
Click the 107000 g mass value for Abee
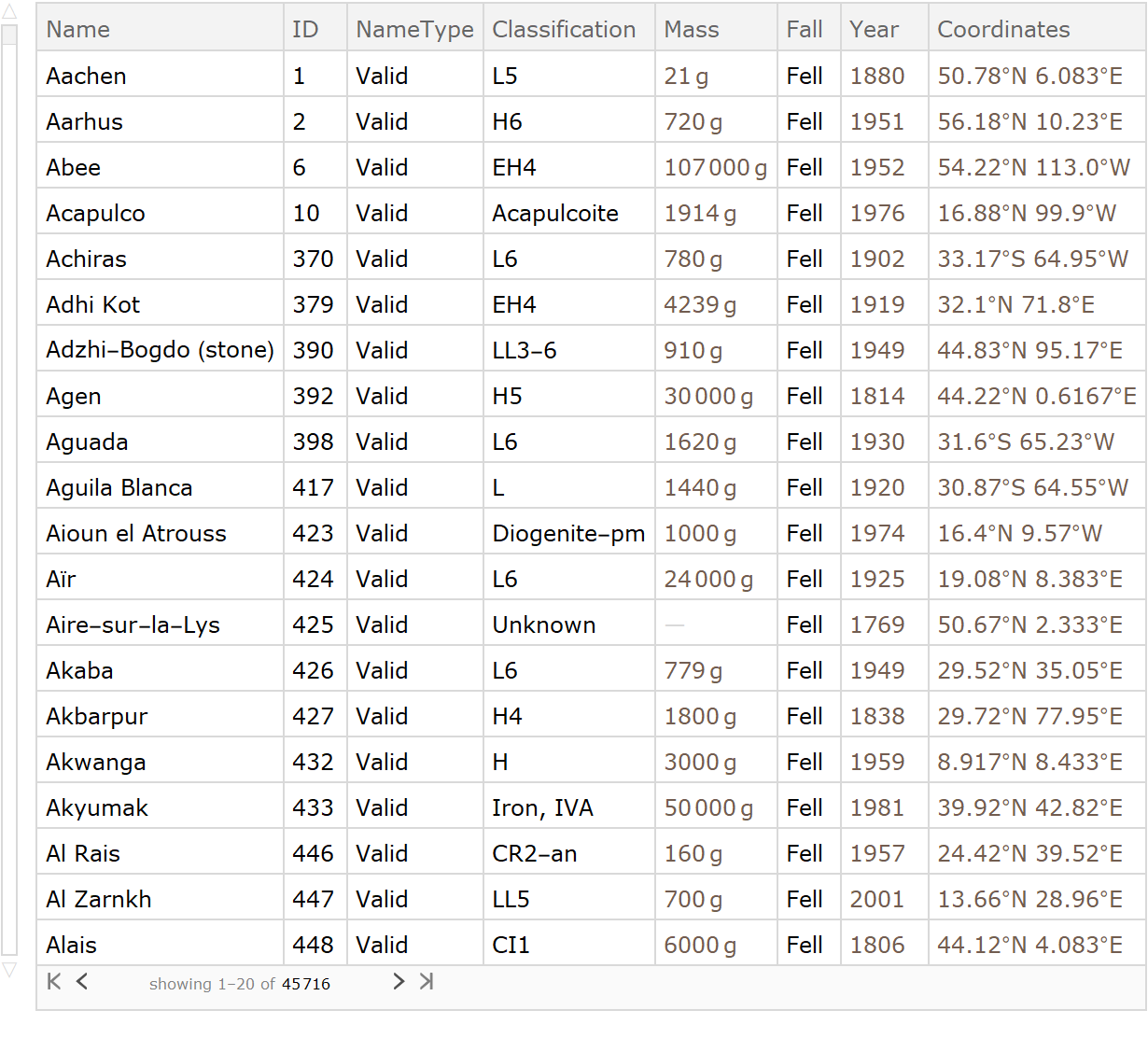[x=715, y=167]
